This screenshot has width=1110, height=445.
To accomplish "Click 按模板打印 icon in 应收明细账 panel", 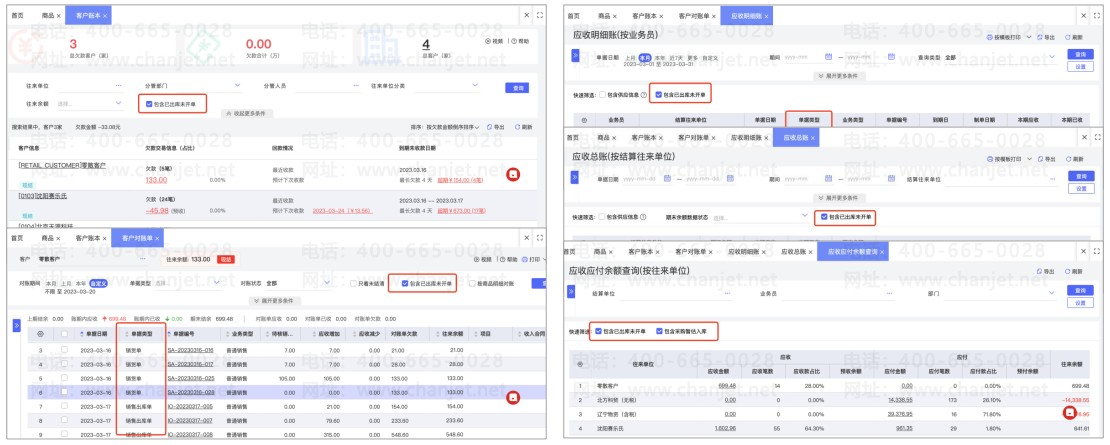I will point(990,37).
